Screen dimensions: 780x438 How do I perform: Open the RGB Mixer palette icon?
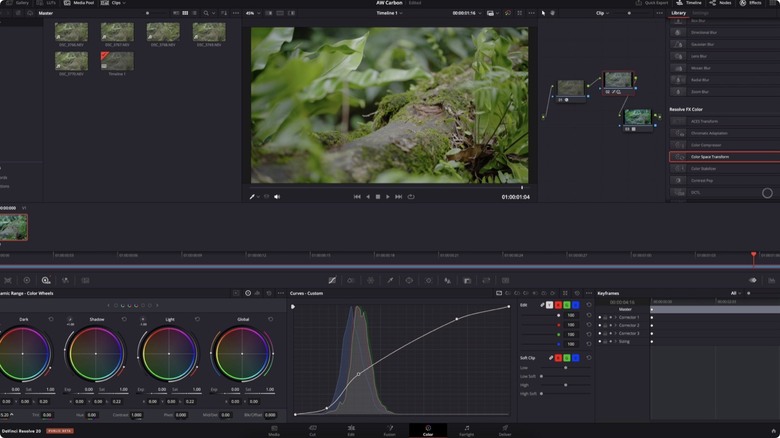point(65,280)
